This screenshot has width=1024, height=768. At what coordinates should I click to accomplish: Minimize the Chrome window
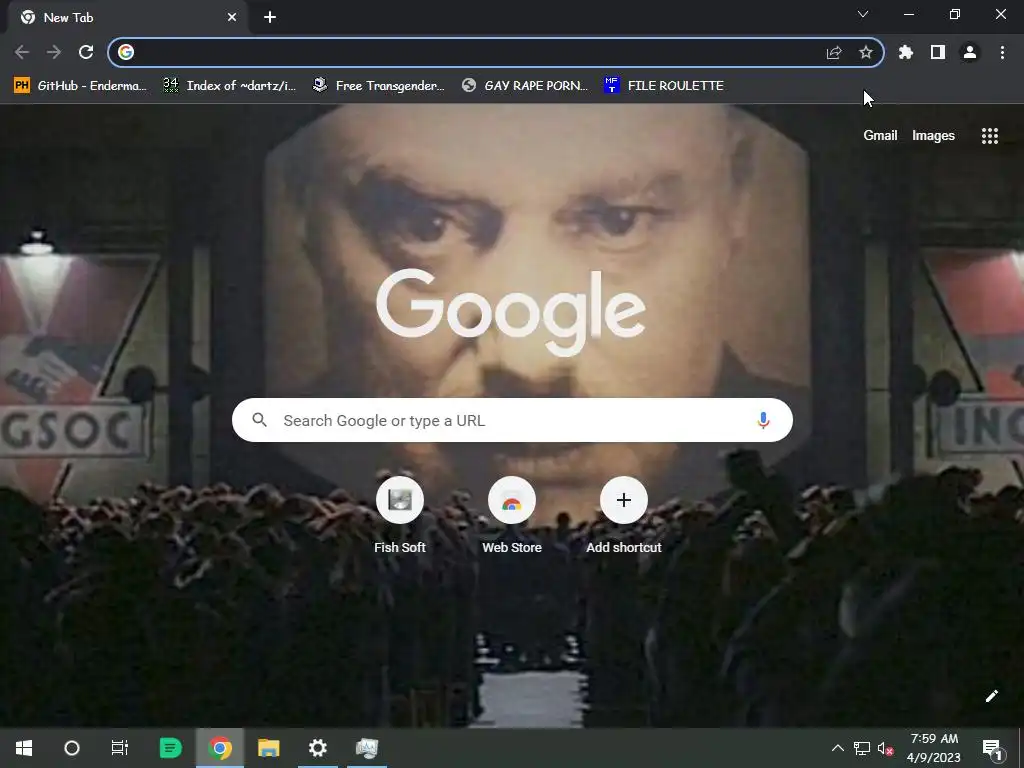tap(908, 14)
